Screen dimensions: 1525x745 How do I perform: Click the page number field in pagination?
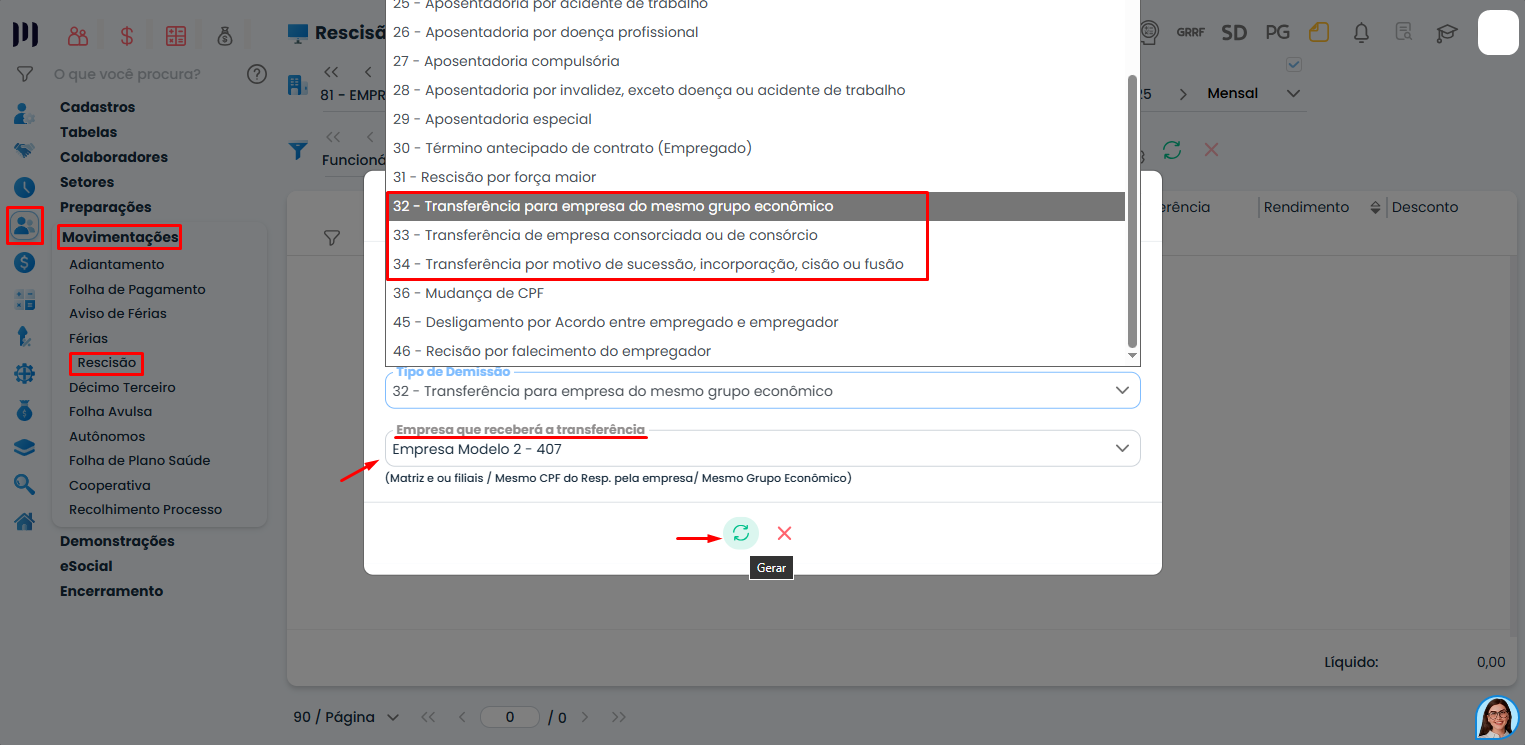(509, 717)
